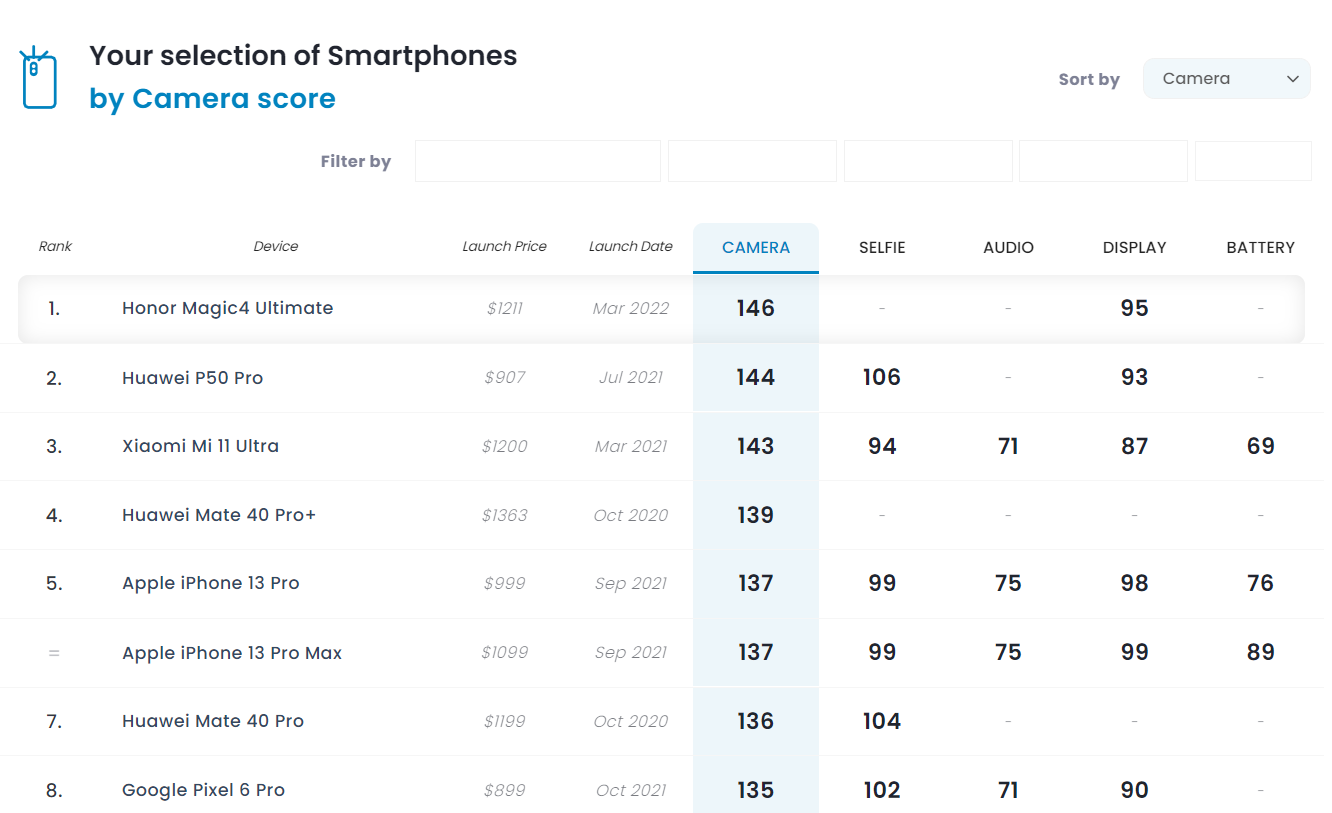Open the Sort by Camera dropdown
Image resolution: width=1332 pixels, height=813 pixels.
1225,79
